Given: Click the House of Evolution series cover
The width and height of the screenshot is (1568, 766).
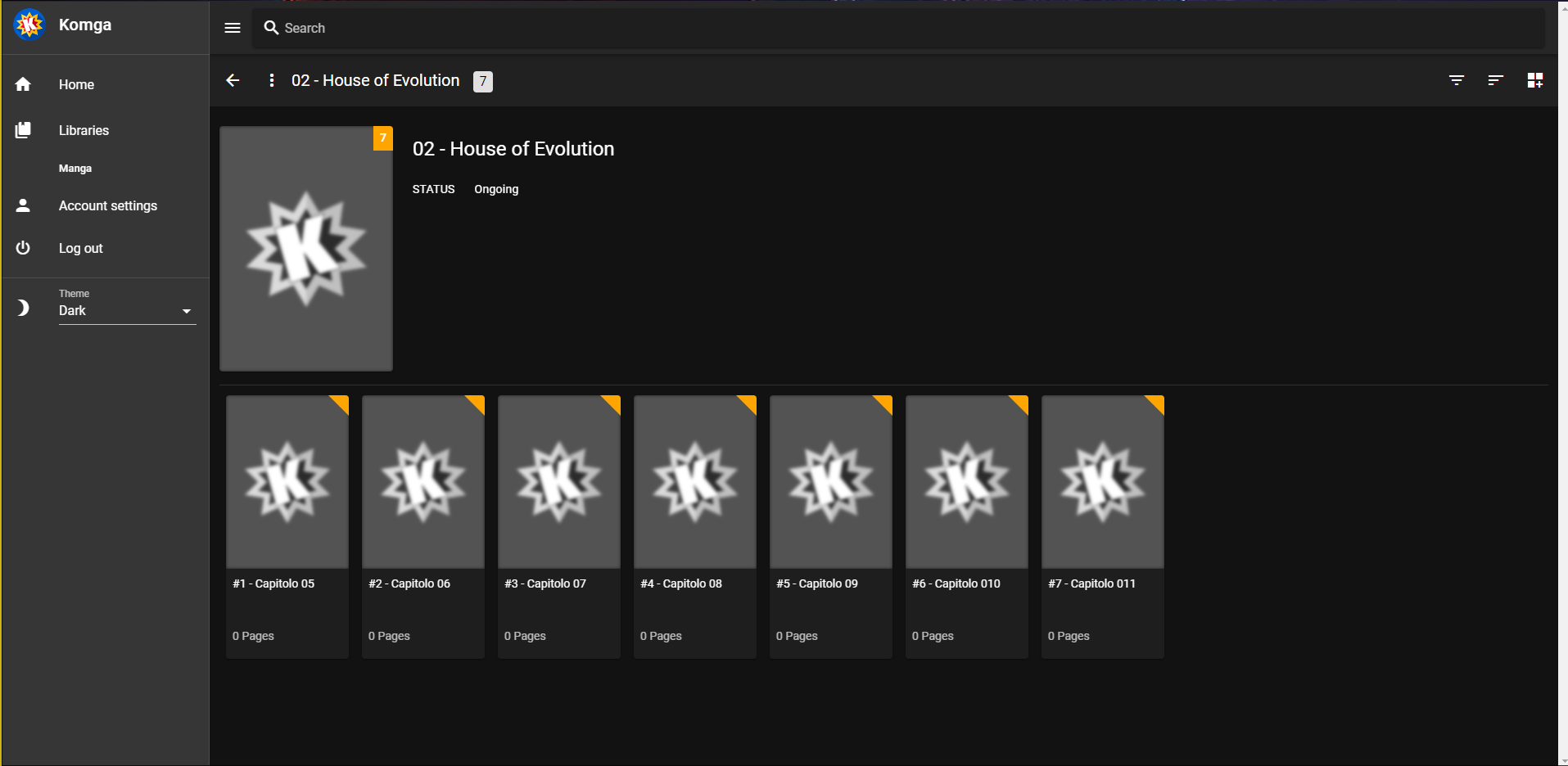Looking at the screenshot, I should (x=306, y=249).
